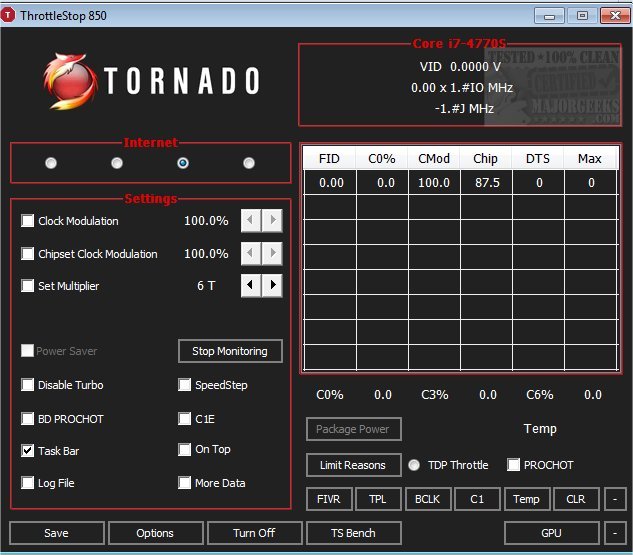Image resolution: width=633 pixels, height=555 pixels.
Task: Click the C0% column header in table
Action: 381,158
